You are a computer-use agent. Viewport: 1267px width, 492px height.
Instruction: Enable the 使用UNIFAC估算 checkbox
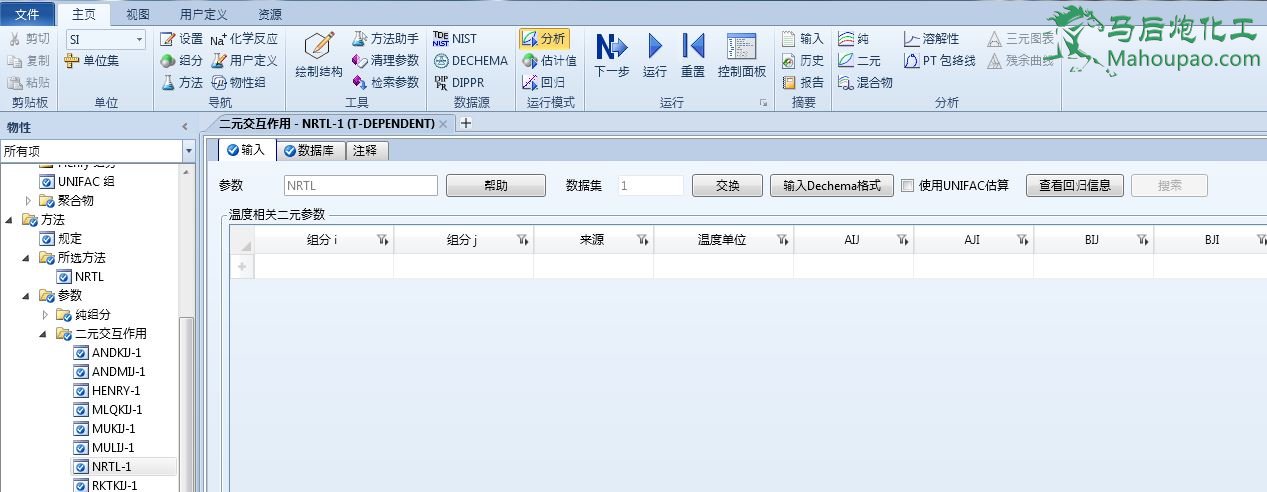pyautogui.click(x=907, y=185)
